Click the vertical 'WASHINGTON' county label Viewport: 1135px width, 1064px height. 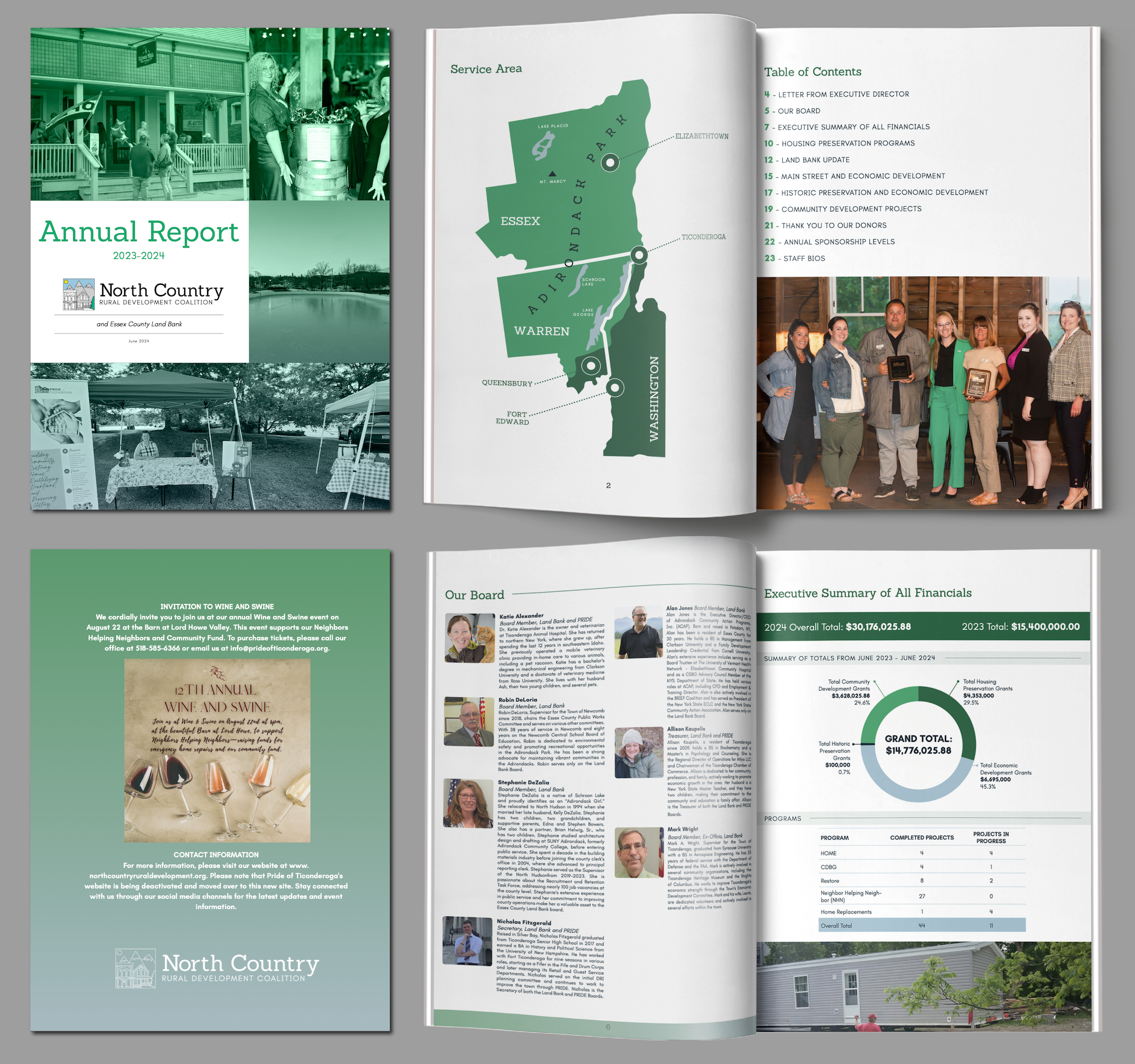654,399
